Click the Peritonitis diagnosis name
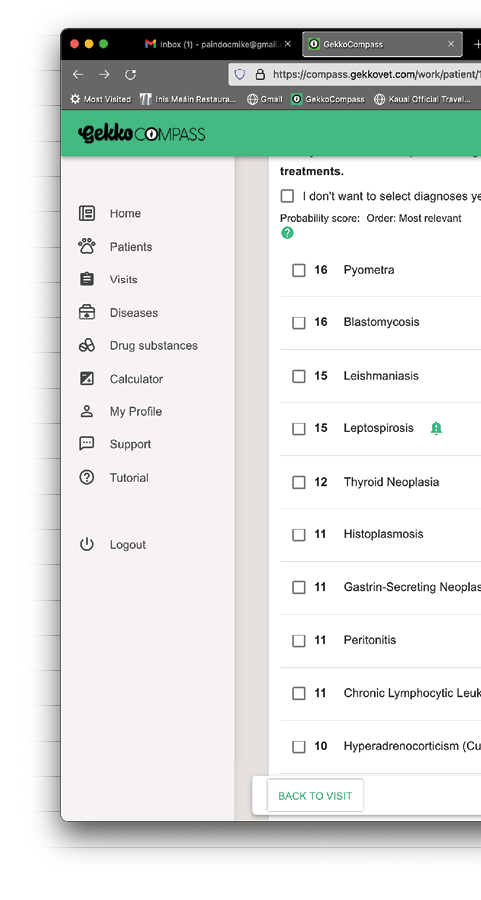 tap(370, 640)
